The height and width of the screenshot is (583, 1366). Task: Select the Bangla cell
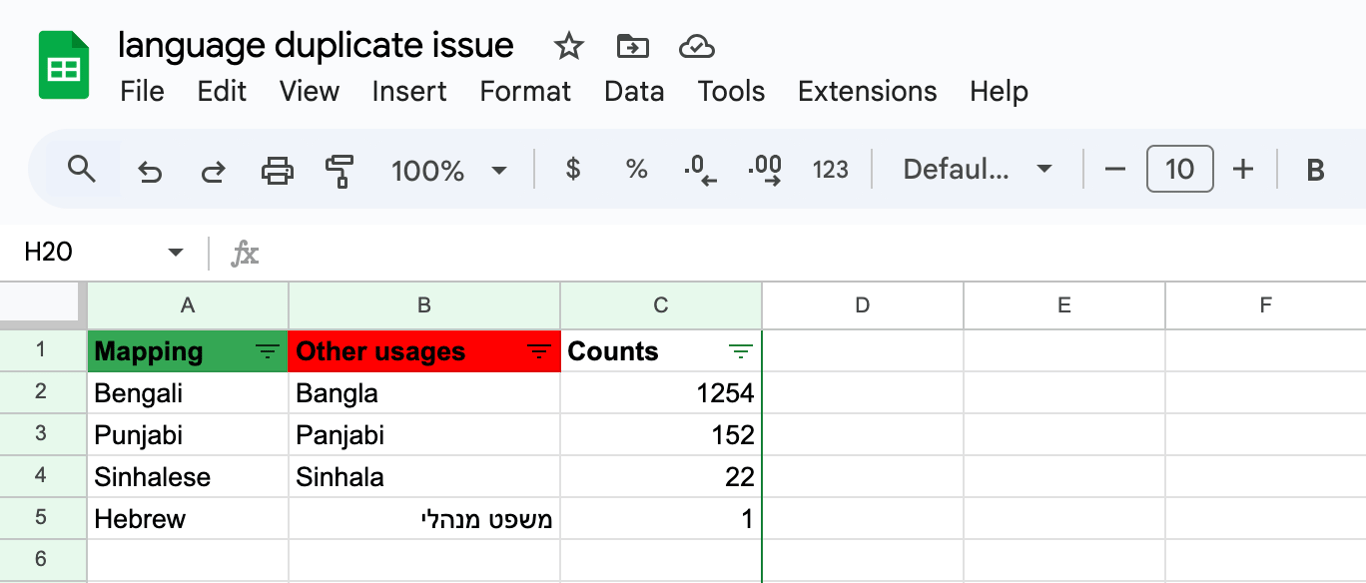coord(424,393)
